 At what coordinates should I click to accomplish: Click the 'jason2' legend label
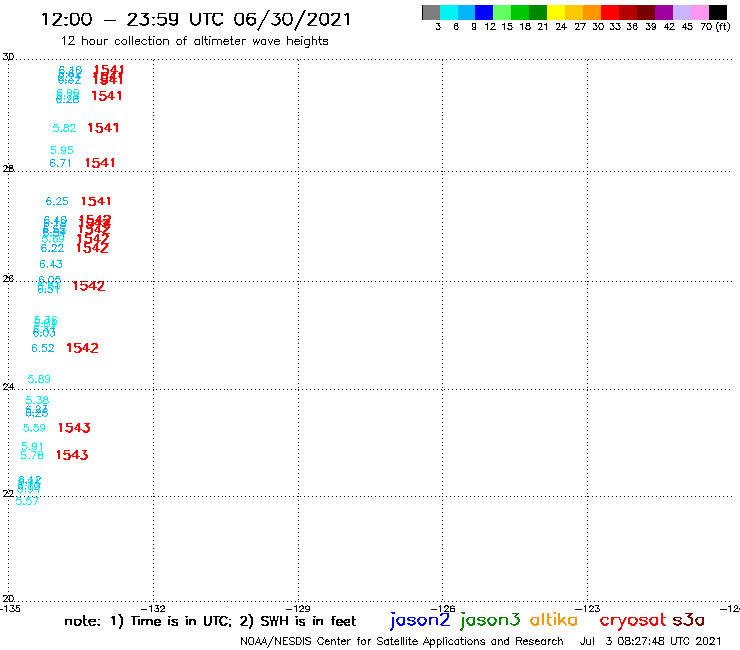coord(420,620)
